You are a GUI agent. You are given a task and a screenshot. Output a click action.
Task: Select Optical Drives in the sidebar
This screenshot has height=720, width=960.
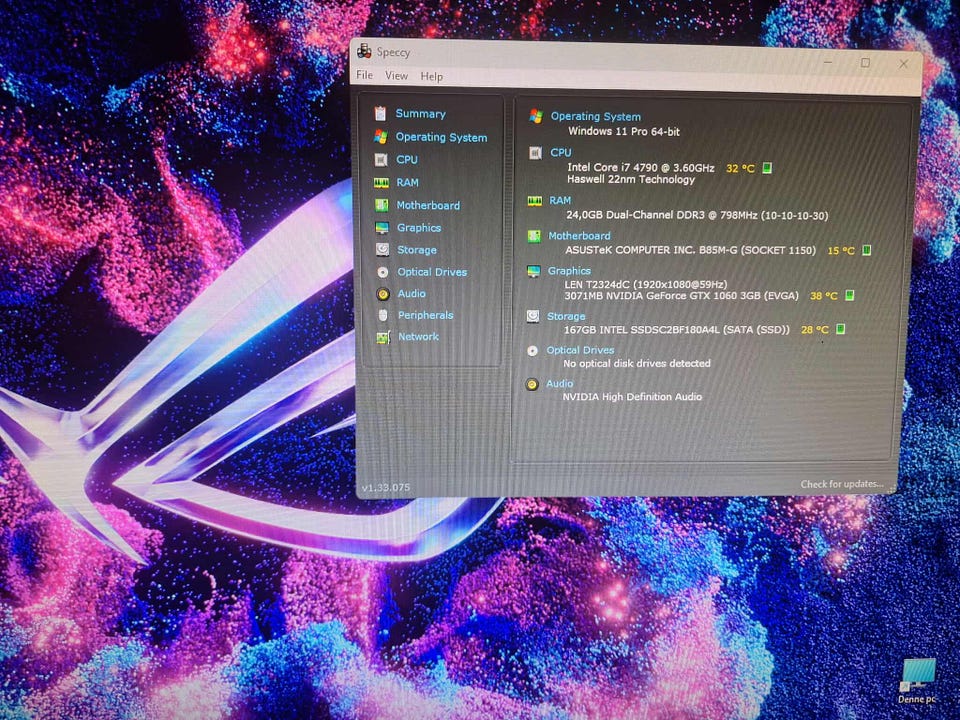432,272
